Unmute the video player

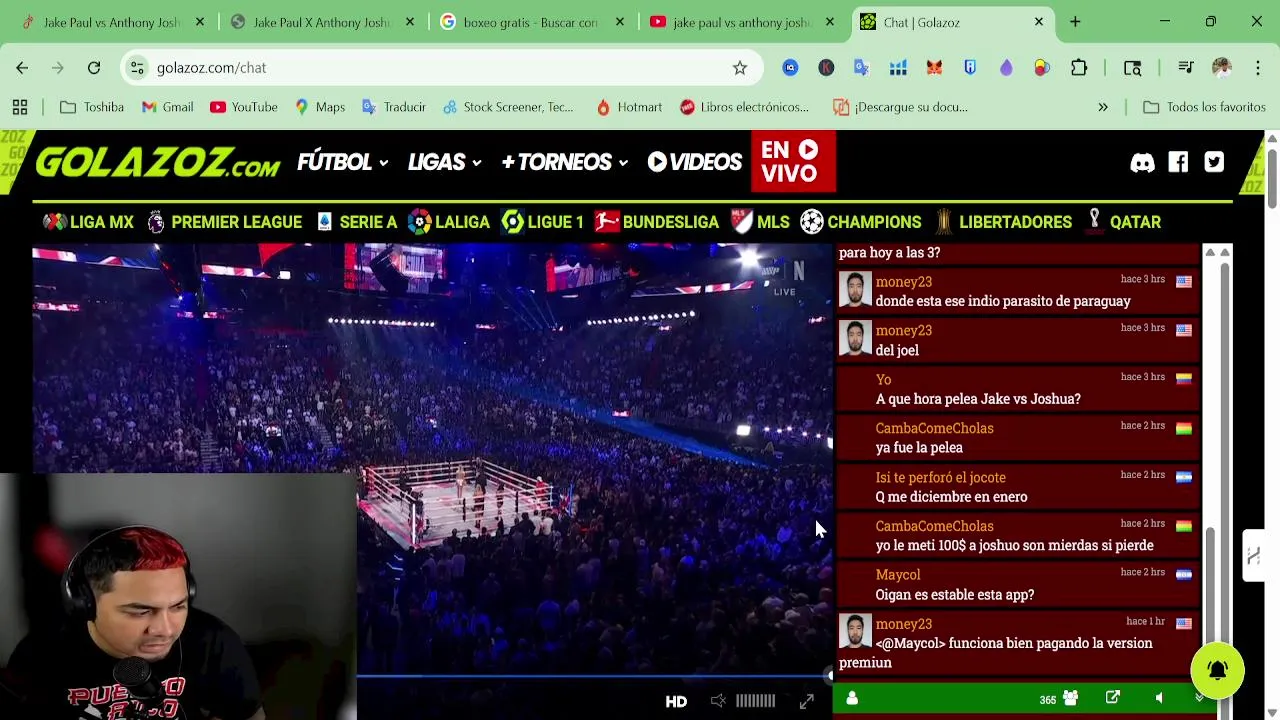pyautogui.click(x=718, y=701)
